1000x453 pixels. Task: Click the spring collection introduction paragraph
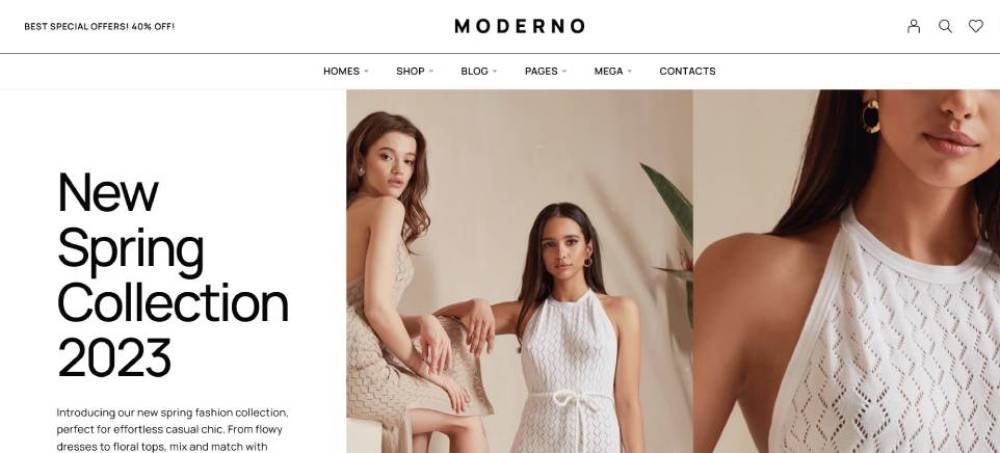click(172, 429)
